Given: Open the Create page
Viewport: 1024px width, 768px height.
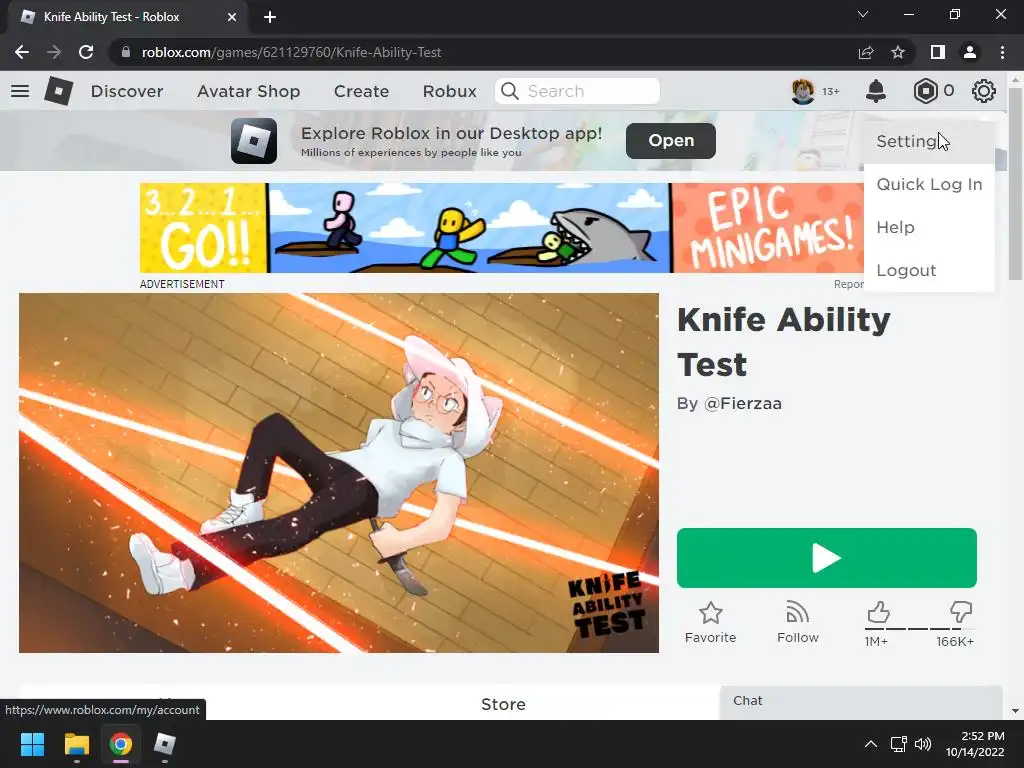Looking at the screenshot, I should tap(361, 91).
